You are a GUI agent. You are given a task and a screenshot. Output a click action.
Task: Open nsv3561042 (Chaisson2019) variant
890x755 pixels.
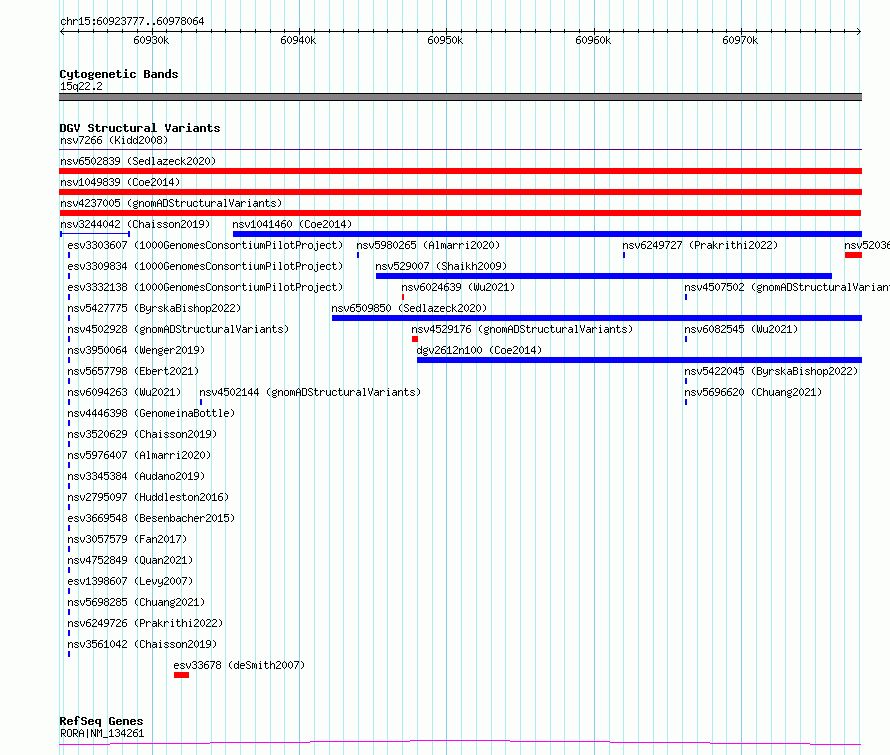pyautogui.click(x=142, y=644)
